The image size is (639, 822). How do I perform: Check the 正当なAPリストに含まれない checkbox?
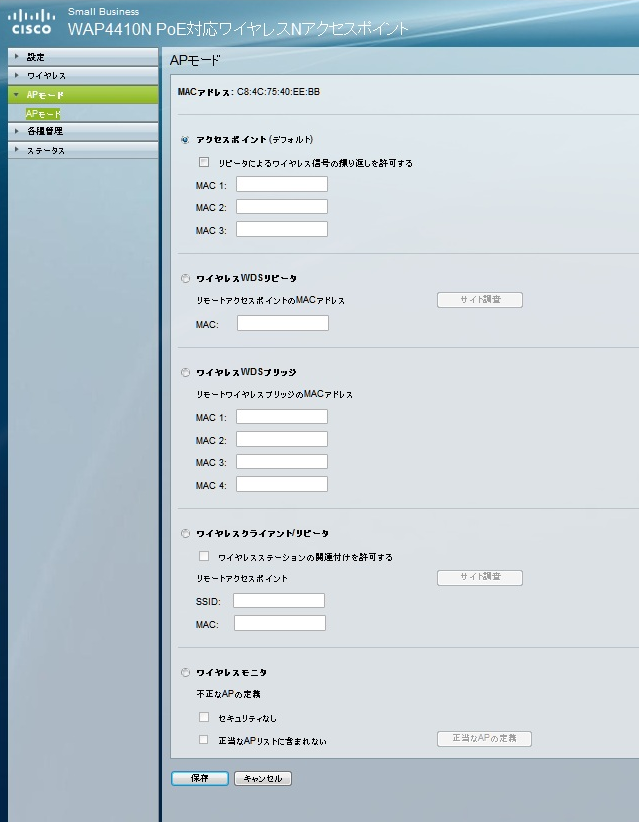pos(204,740)
